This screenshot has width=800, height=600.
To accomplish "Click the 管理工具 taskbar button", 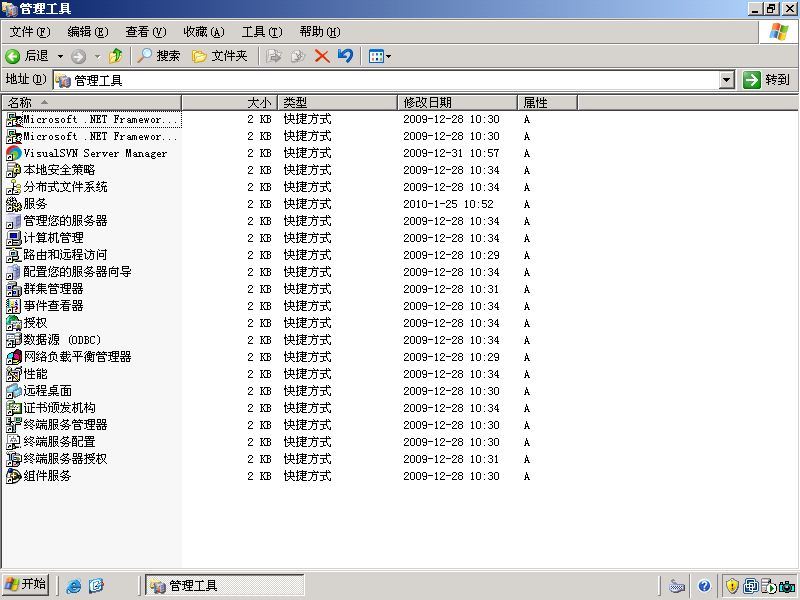I will [x=224, y=585].
